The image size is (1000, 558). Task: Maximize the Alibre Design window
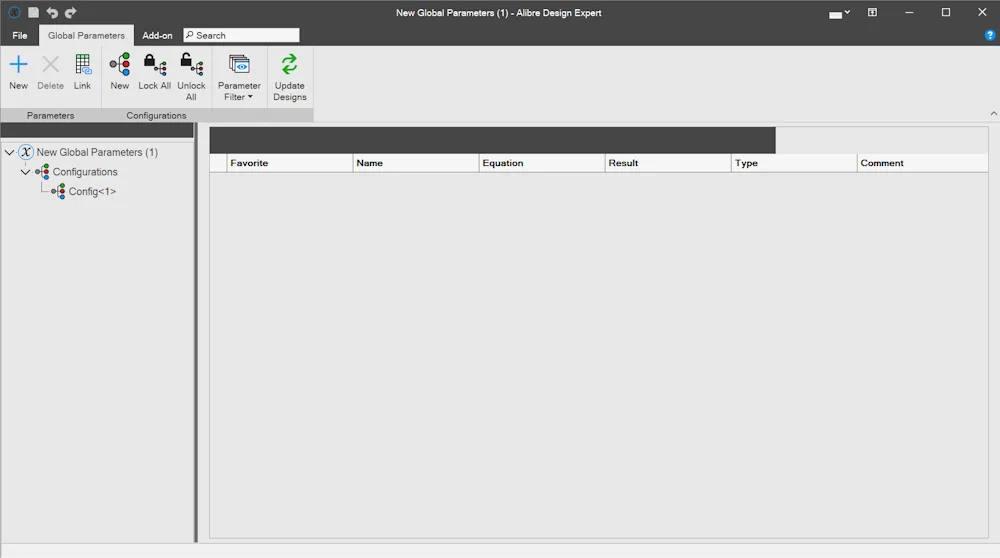(946, 12)
